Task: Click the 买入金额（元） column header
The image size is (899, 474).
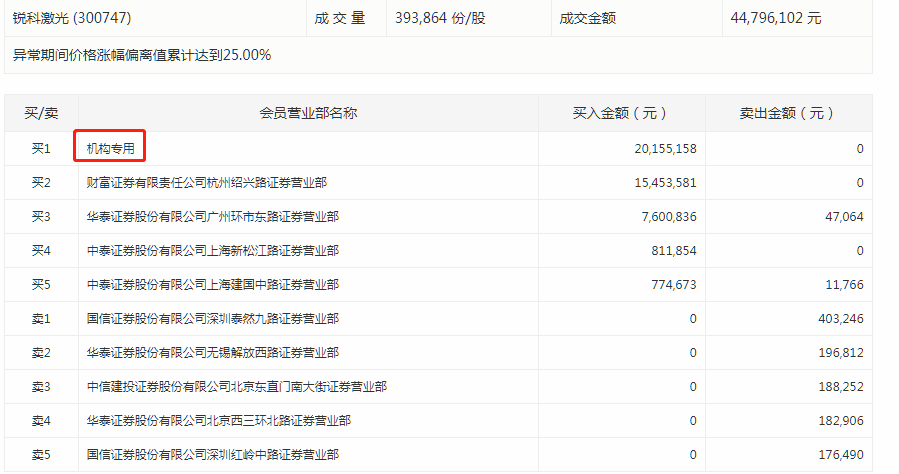Action: pos(621,113)
